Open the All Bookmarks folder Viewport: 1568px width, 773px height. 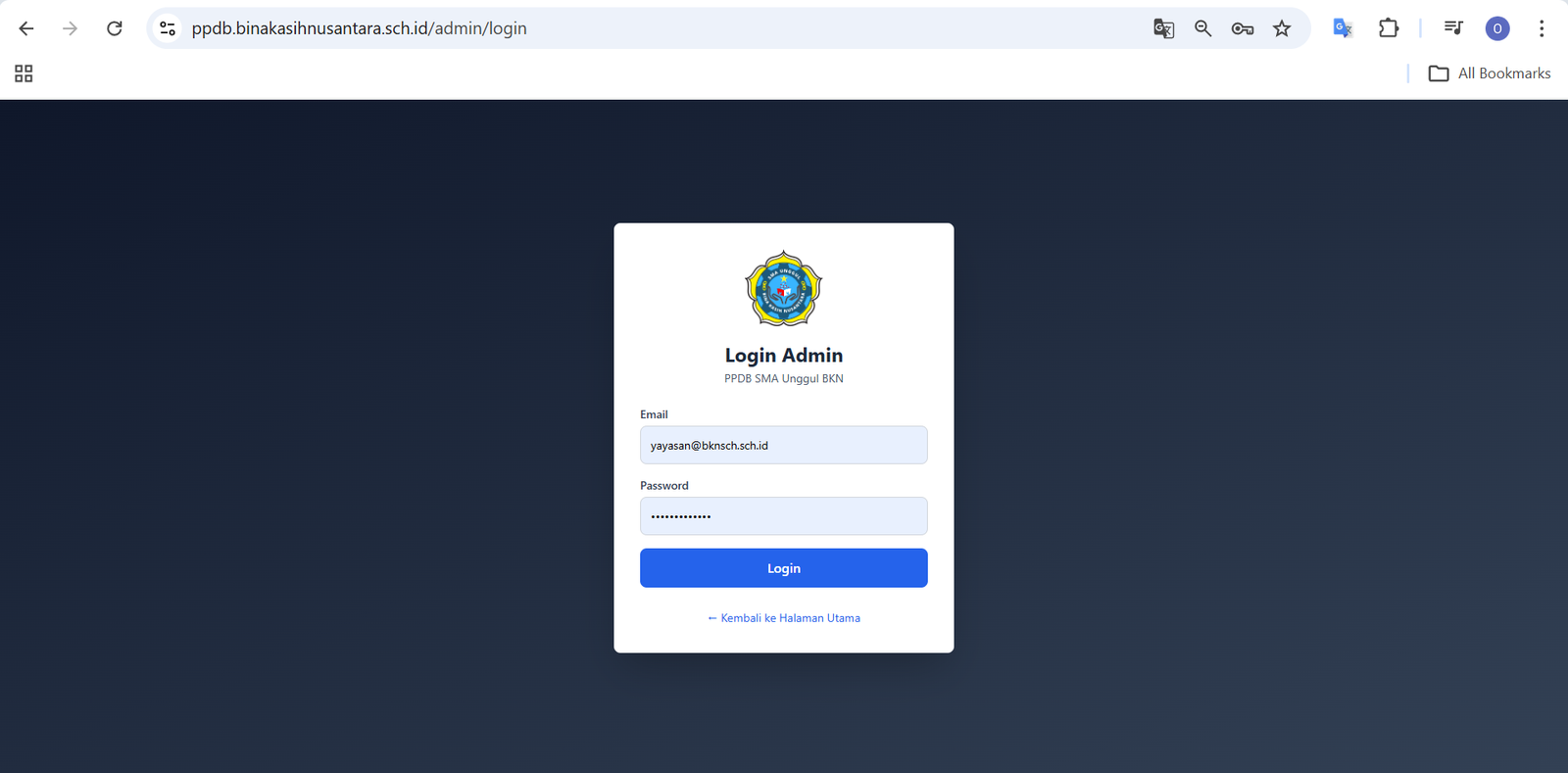(x=1490, y=73)
